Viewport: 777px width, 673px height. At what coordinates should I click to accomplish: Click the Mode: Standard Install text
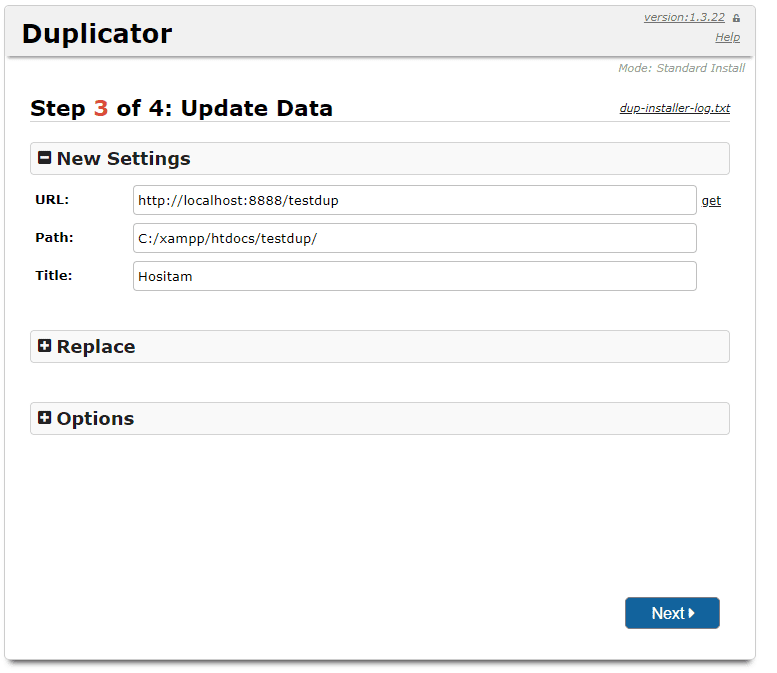click(x=681, y=69)
